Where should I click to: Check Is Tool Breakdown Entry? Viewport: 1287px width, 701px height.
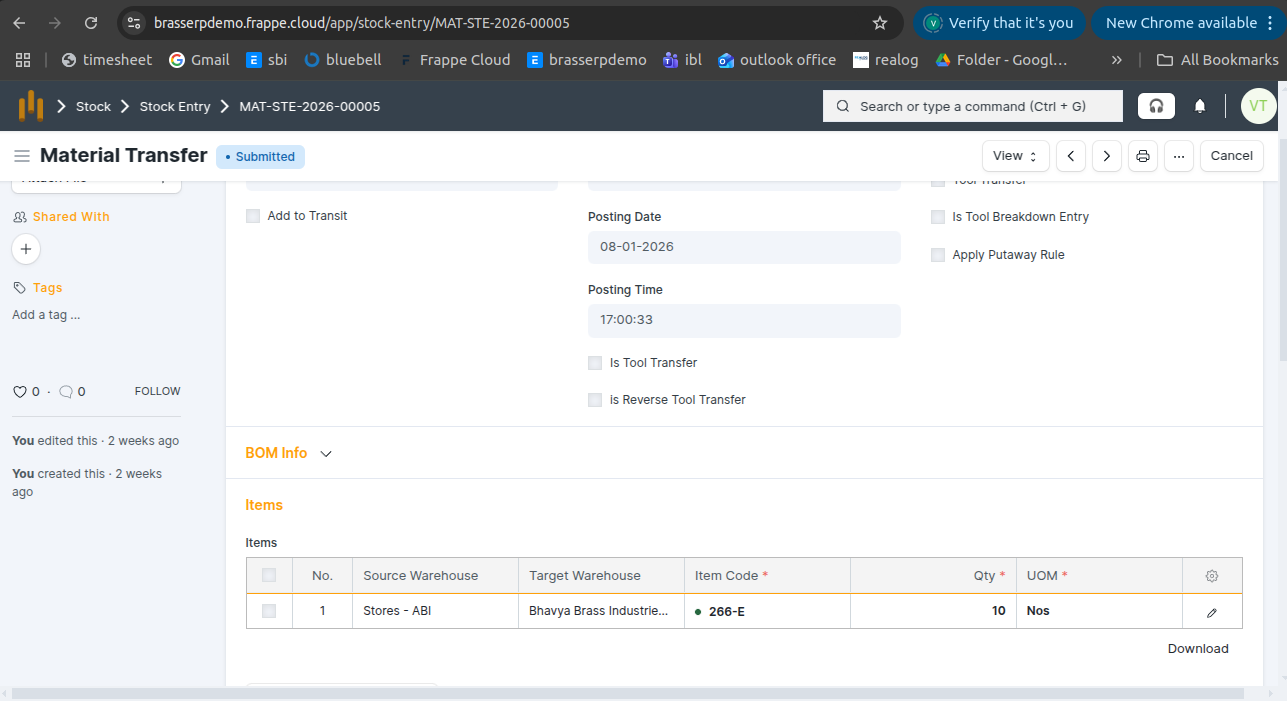938,217
